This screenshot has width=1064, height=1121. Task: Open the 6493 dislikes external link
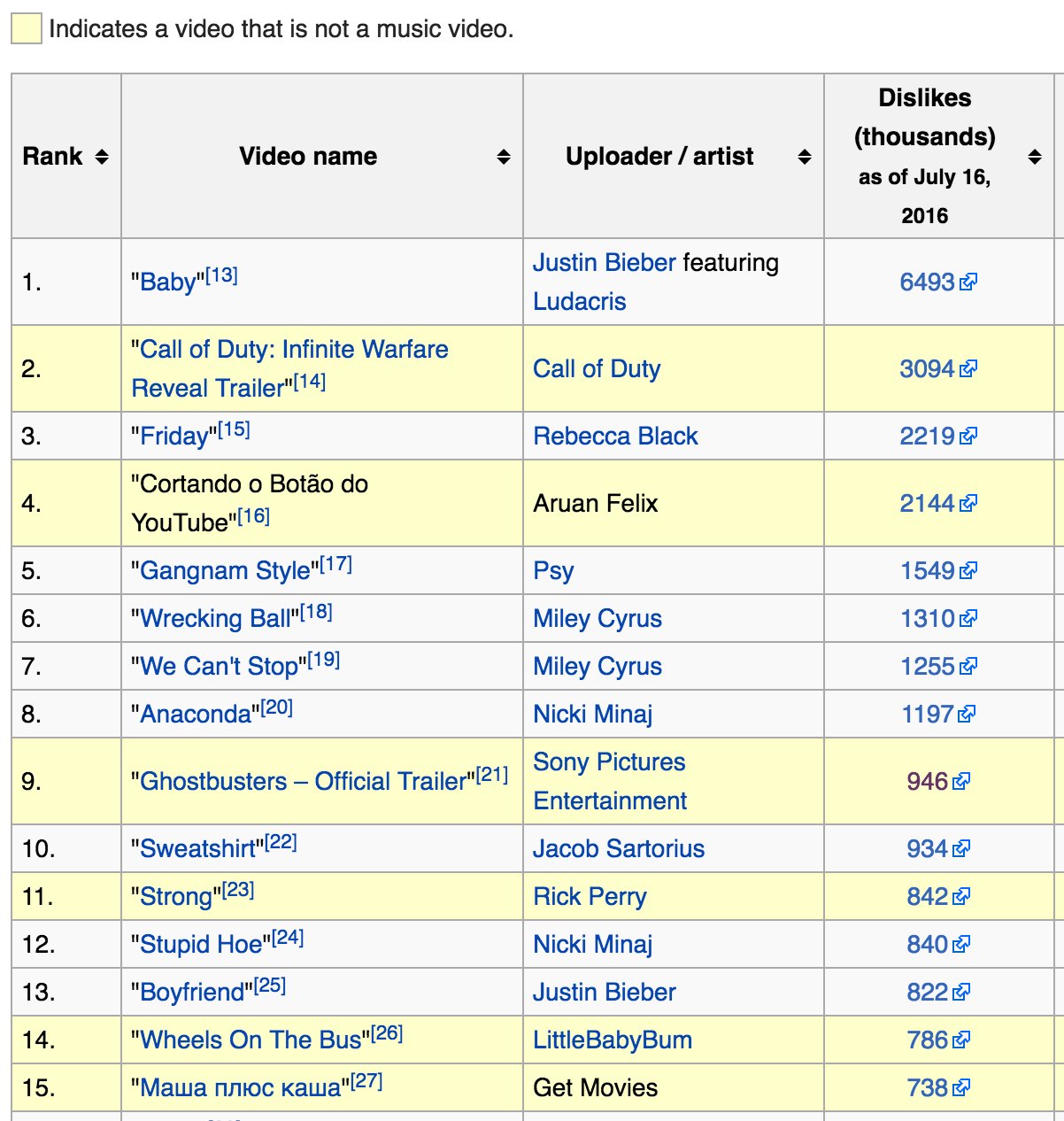click(x=938, y=282)
